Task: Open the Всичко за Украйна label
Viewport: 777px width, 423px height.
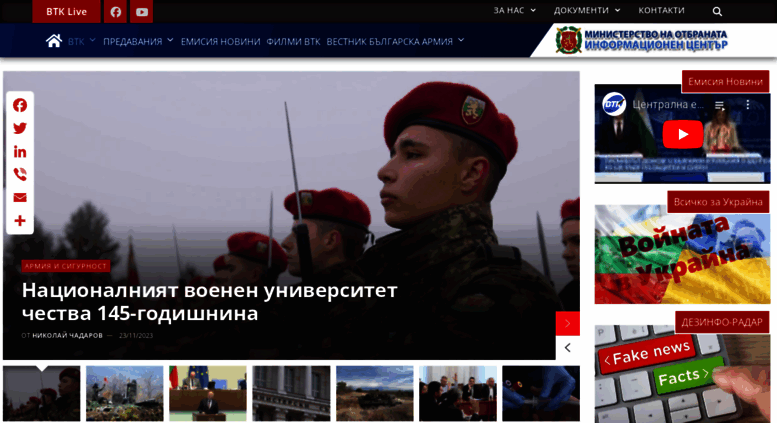Action: [718, 202]
